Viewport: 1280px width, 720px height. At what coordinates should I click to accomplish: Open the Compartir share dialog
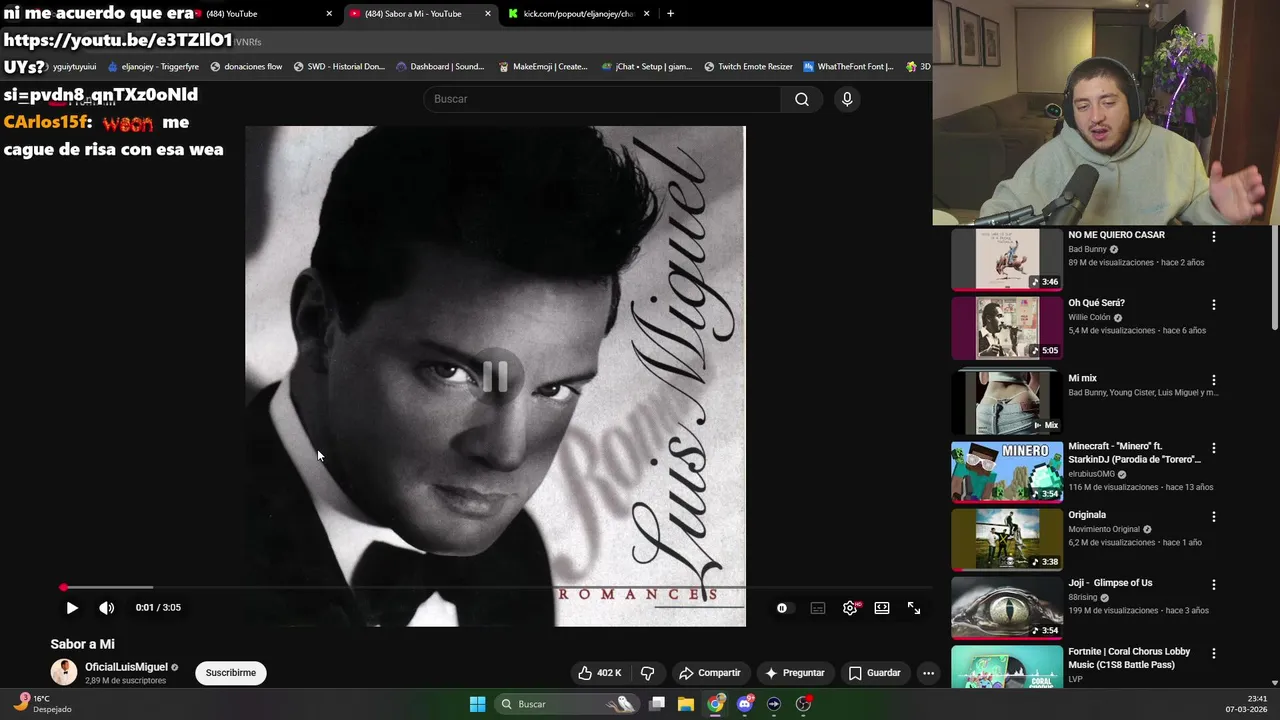click(709, 673)
